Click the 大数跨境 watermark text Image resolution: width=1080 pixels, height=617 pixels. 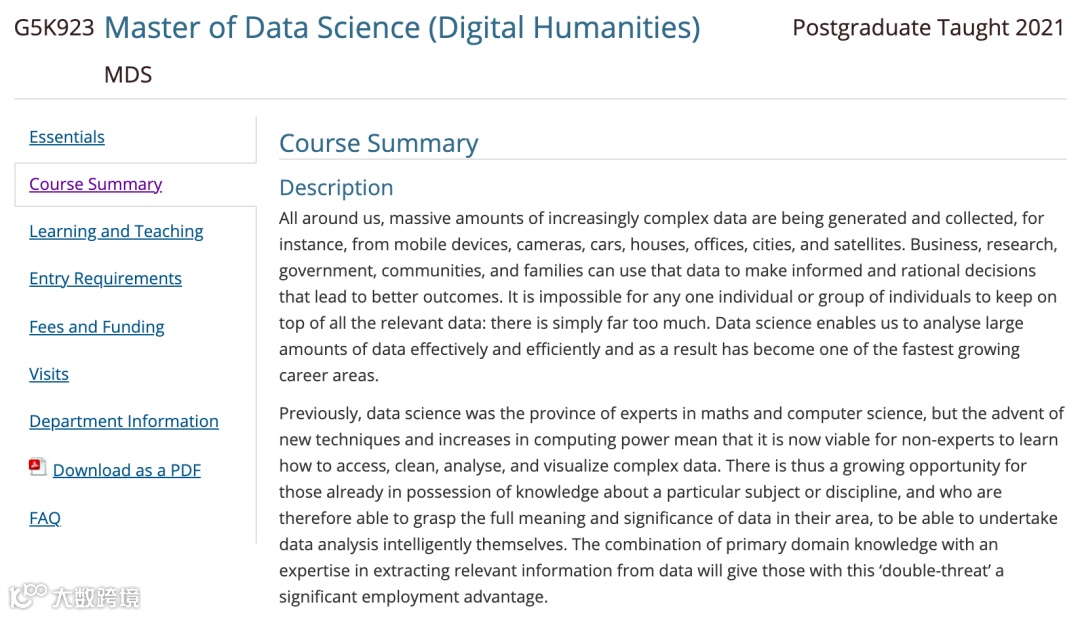point(96,598)
